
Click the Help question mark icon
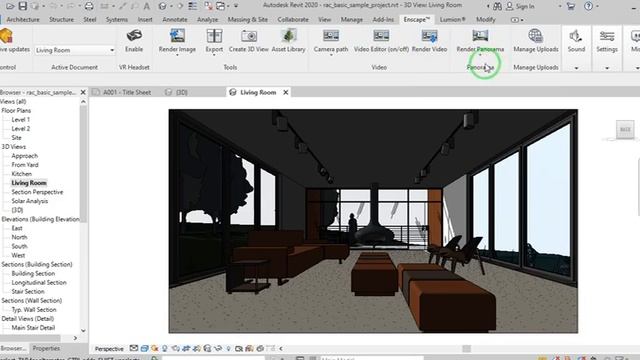[x=588, y=6]
